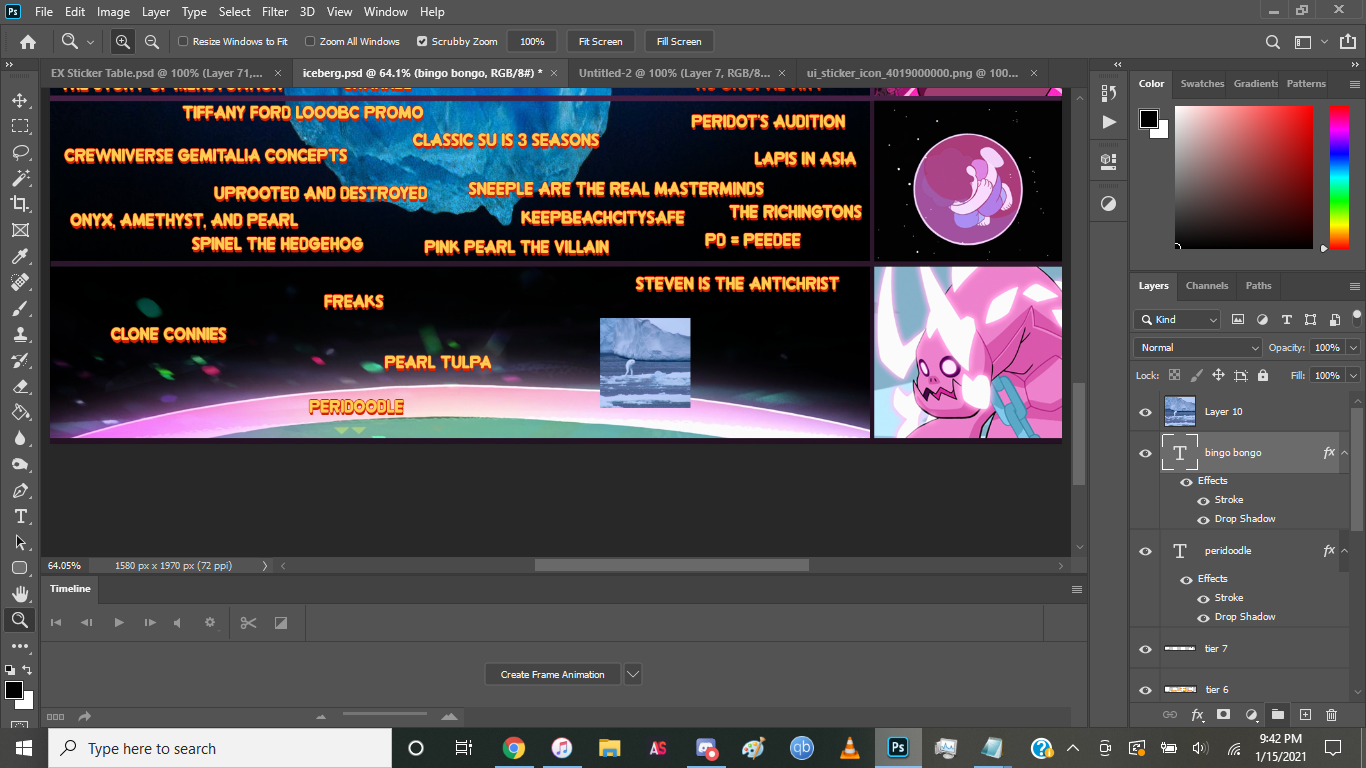Select the Brush tool
The image size is (1366, 768).
19,308
